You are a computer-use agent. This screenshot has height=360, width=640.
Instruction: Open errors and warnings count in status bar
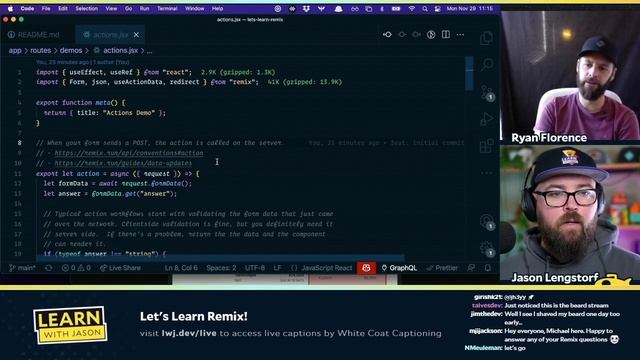click(x=76, y=268)
